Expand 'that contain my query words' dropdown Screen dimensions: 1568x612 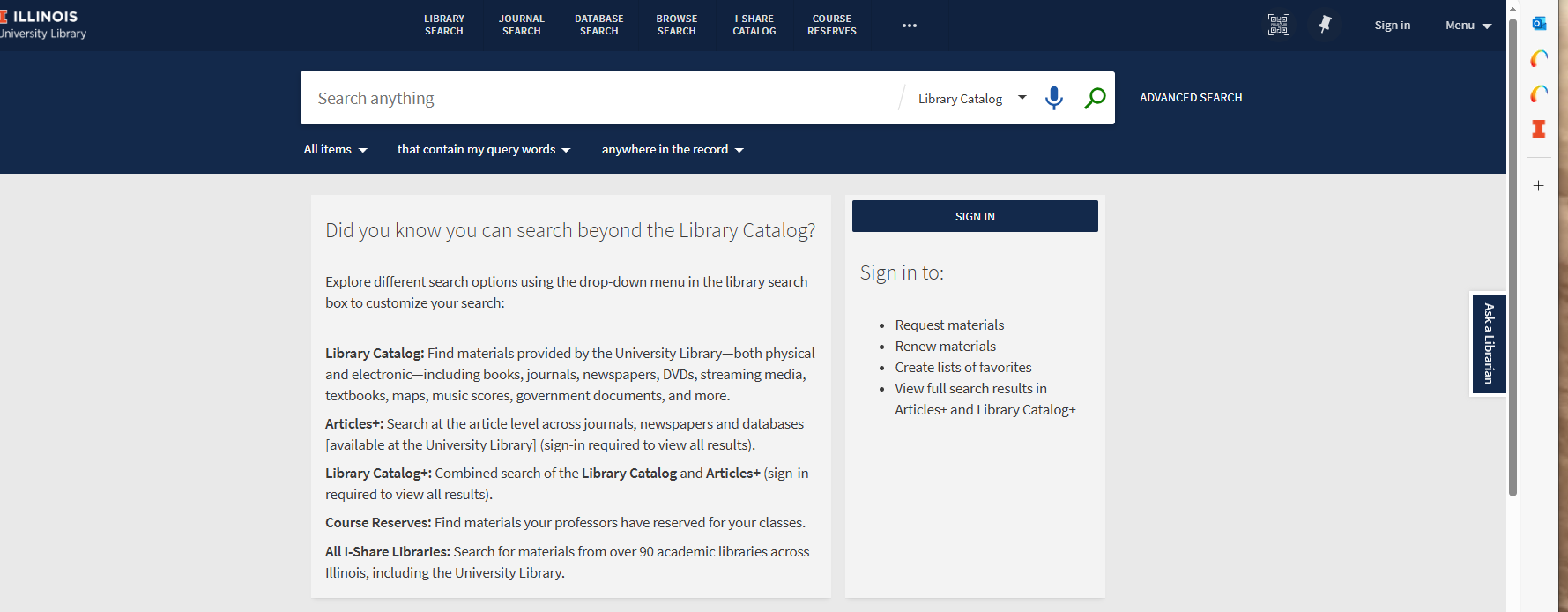tap(483, 150)
